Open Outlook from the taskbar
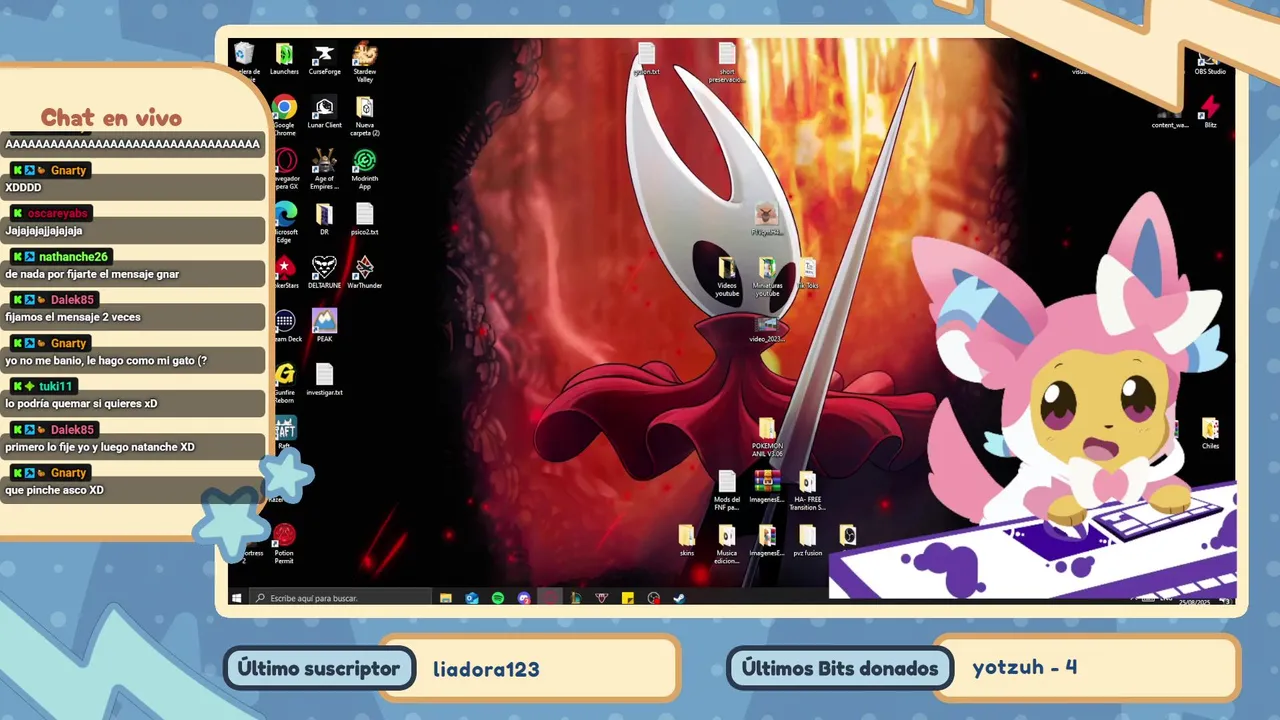 click(472, 598)
